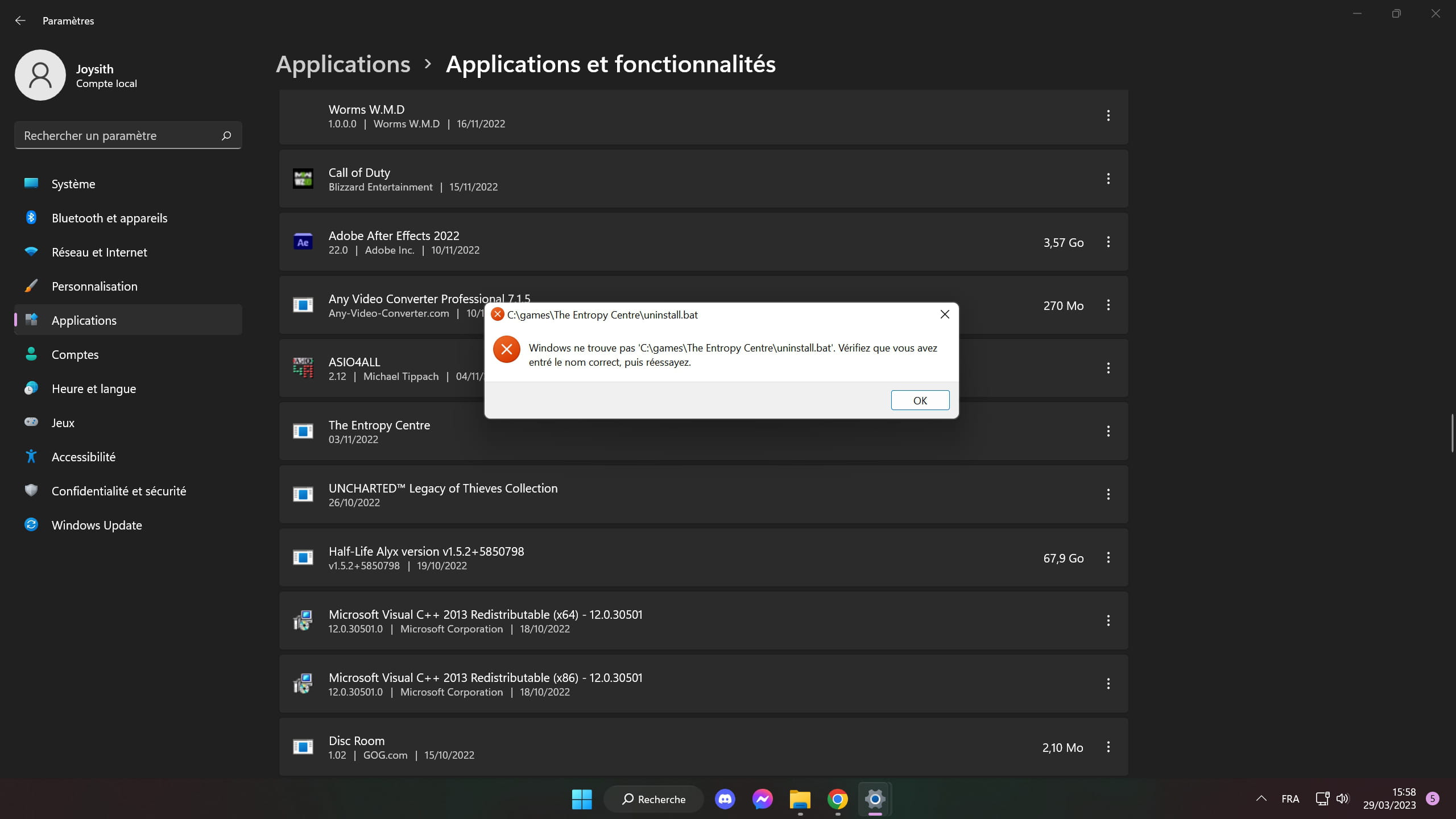Close the uninstall.bat error dialog
This screenshot has width=1456, height=819.
coord(945,315)
